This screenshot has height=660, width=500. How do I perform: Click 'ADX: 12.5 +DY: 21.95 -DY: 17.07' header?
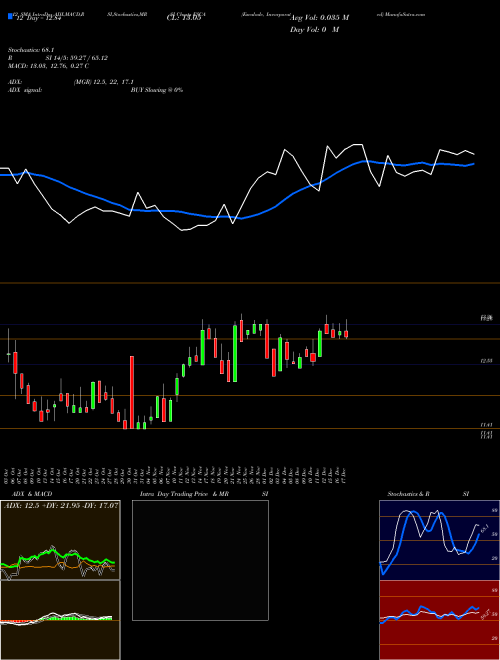61,505
